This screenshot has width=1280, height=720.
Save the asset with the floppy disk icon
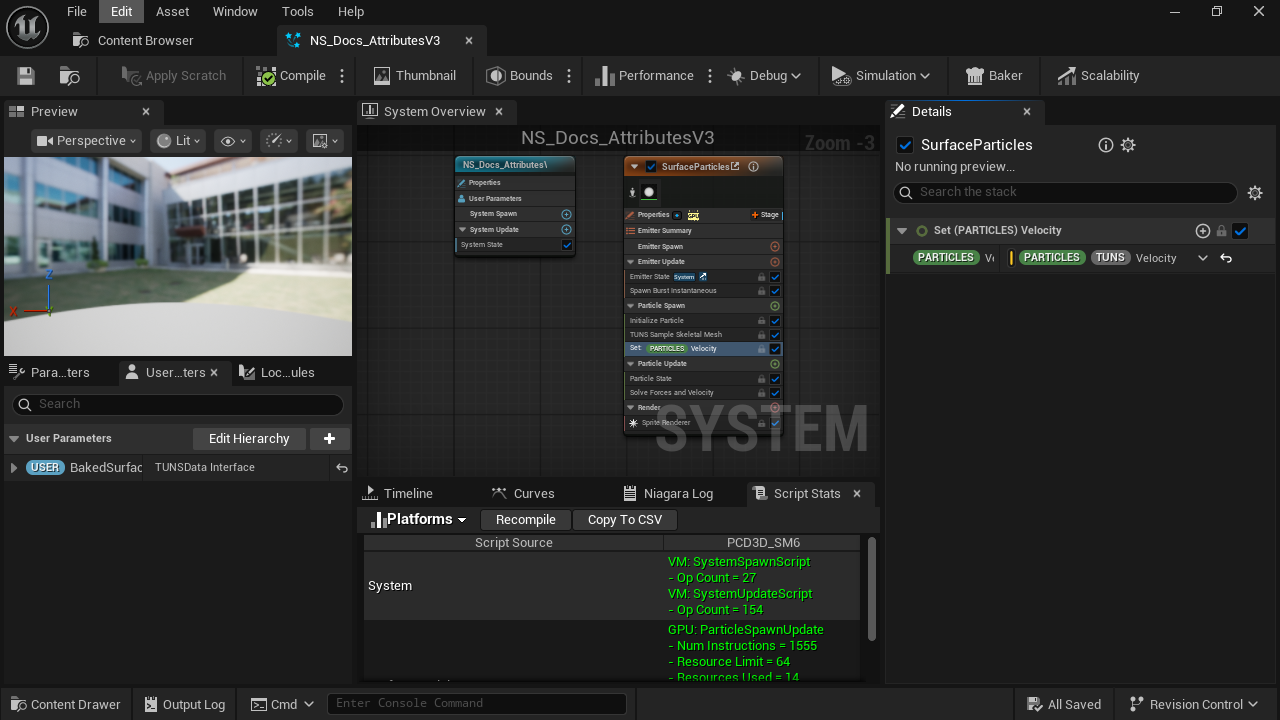[26, 76]
